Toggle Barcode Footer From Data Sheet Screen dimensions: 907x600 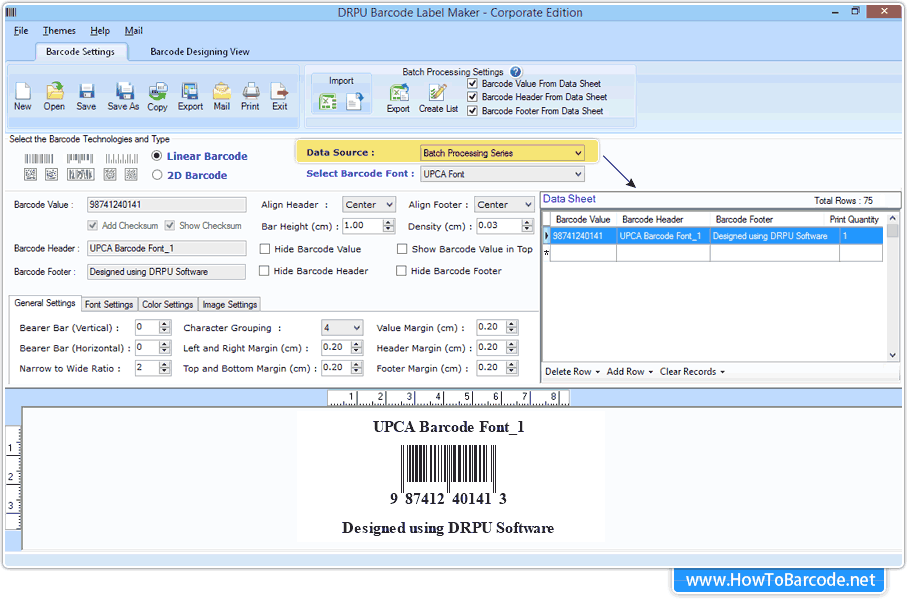click(x=473, y=111)
